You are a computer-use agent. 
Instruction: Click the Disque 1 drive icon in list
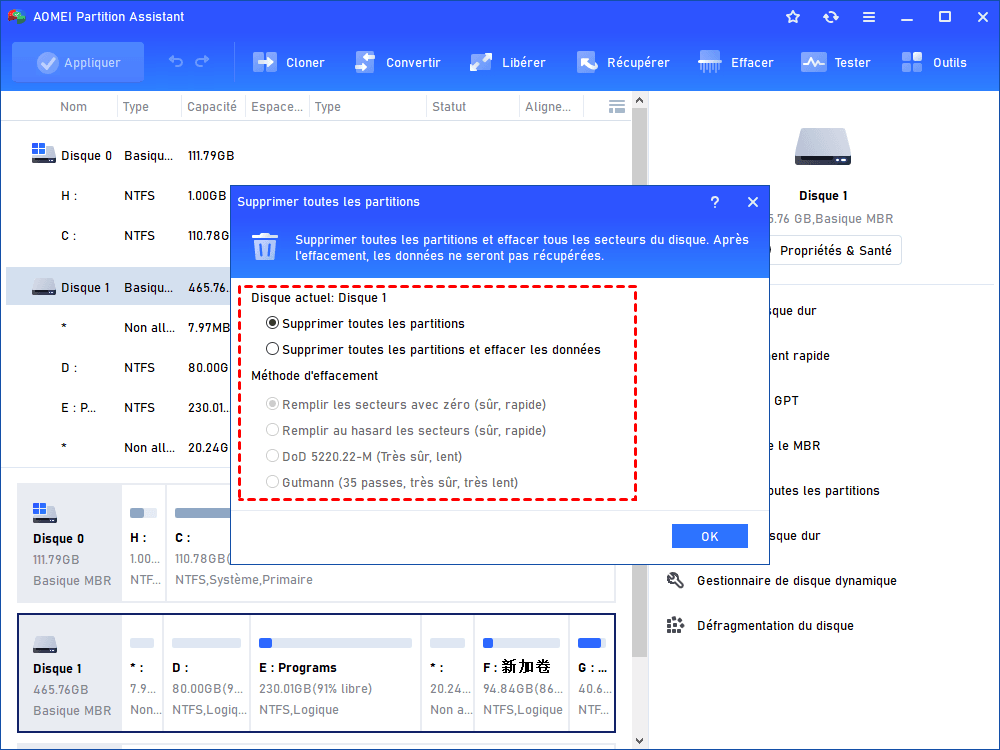coord(43,287)
